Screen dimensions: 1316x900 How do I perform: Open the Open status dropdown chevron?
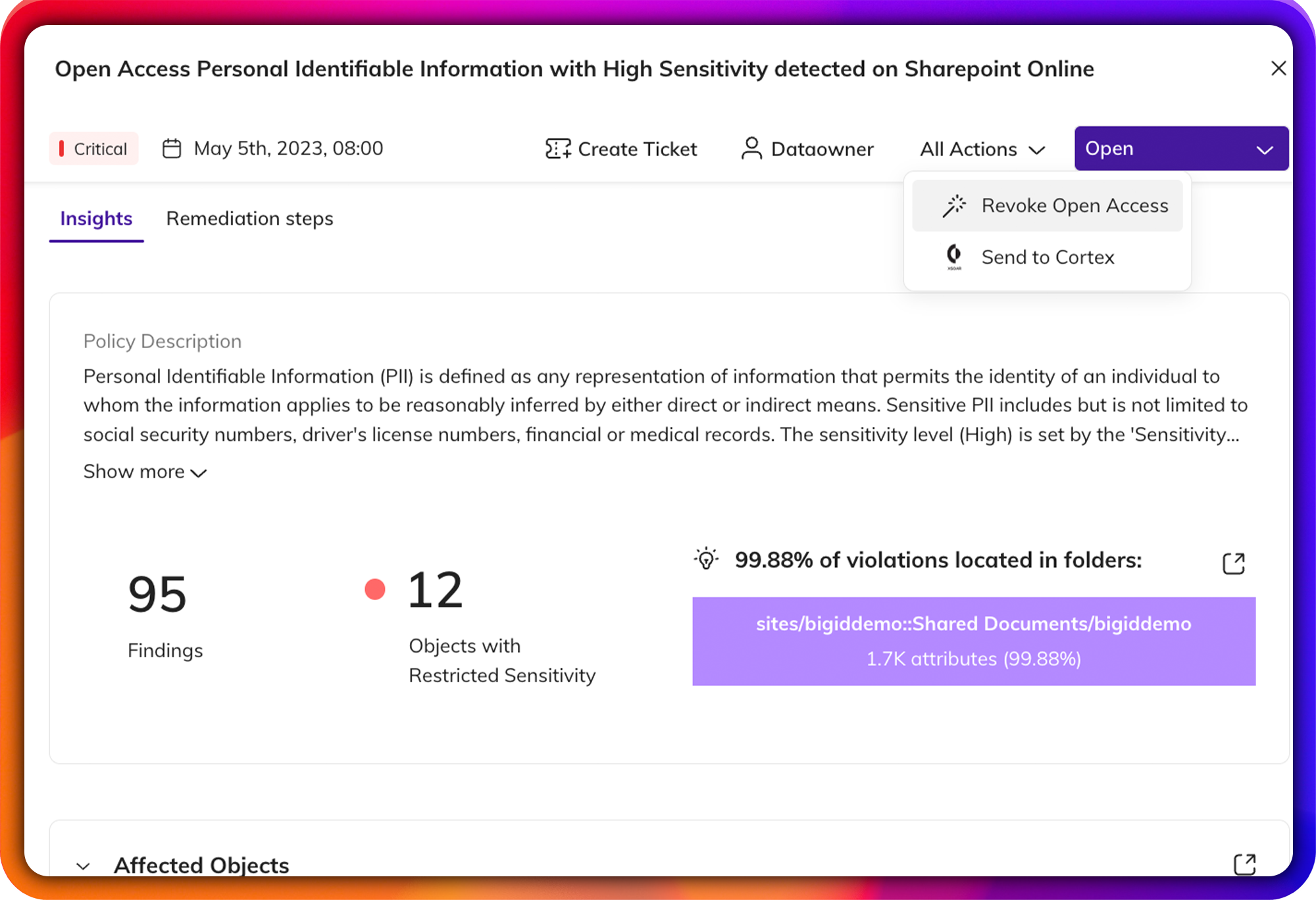coord(1264,149)
